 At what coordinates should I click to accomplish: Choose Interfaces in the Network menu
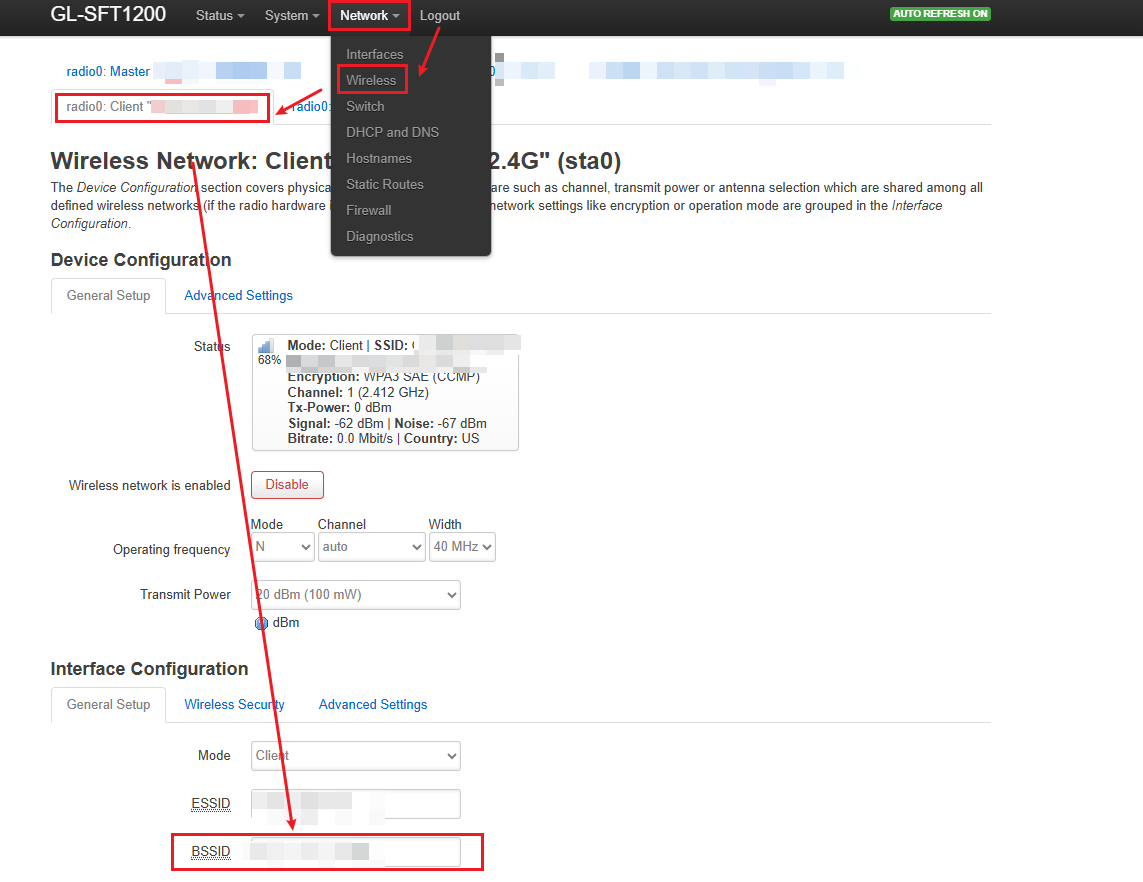click(375, 54)
